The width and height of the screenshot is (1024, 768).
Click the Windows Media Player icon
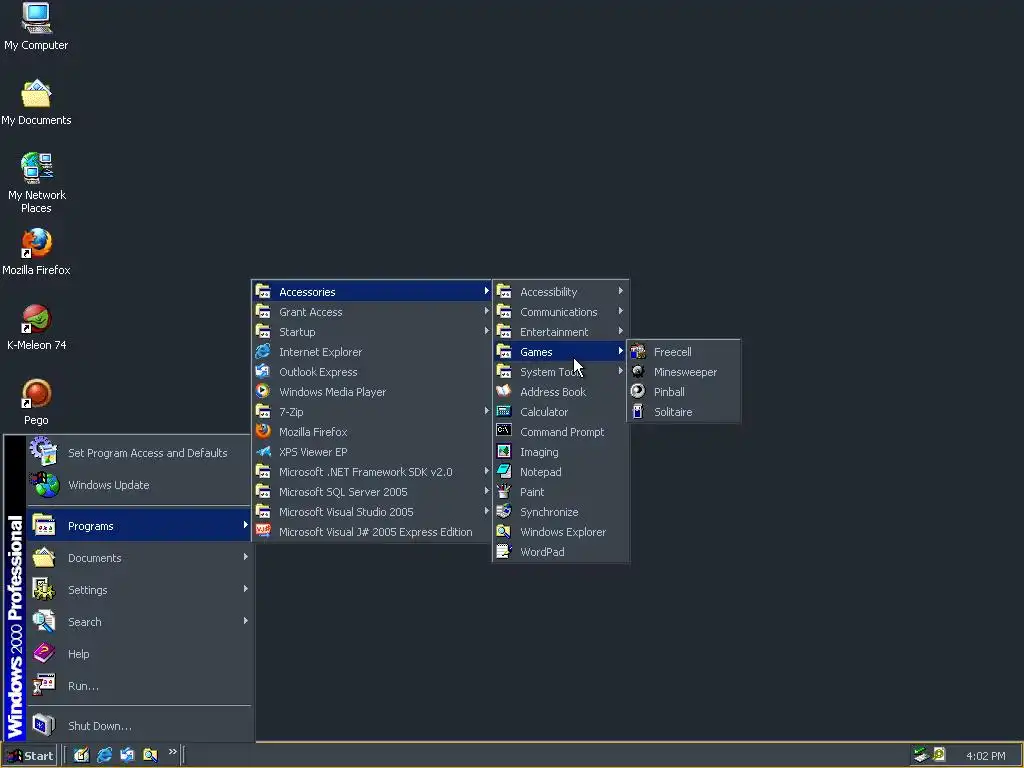click(263, 391)
